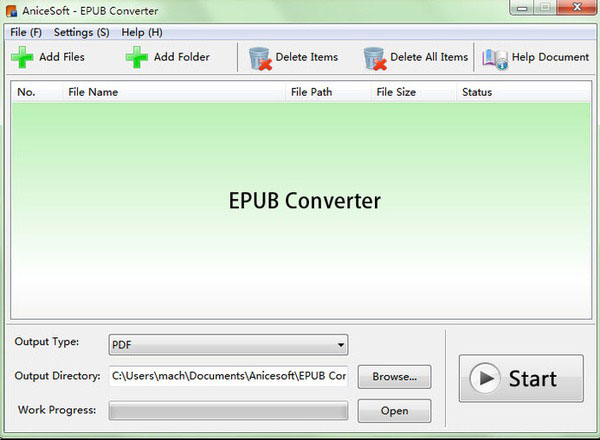Image resolution: width=600 pixels, height=440 pixels.
Task: Click the AniceSoft app icon in title bar
Action: [11, 11]
